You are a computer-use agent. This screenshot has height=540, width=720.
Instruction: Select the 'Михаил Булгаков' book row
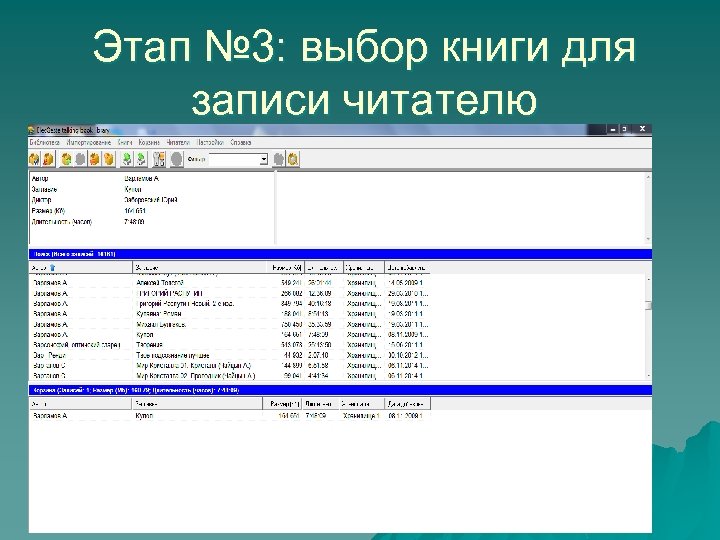coord(230,324)
